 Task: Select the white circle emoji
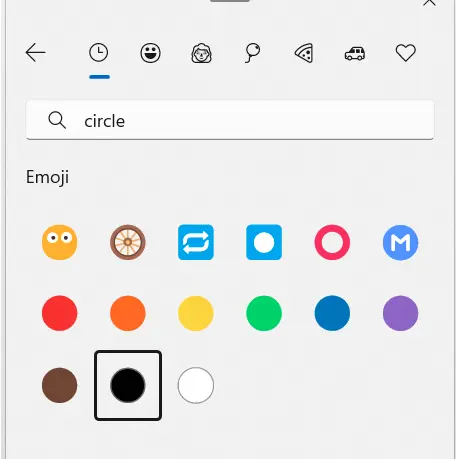[196, 385]
